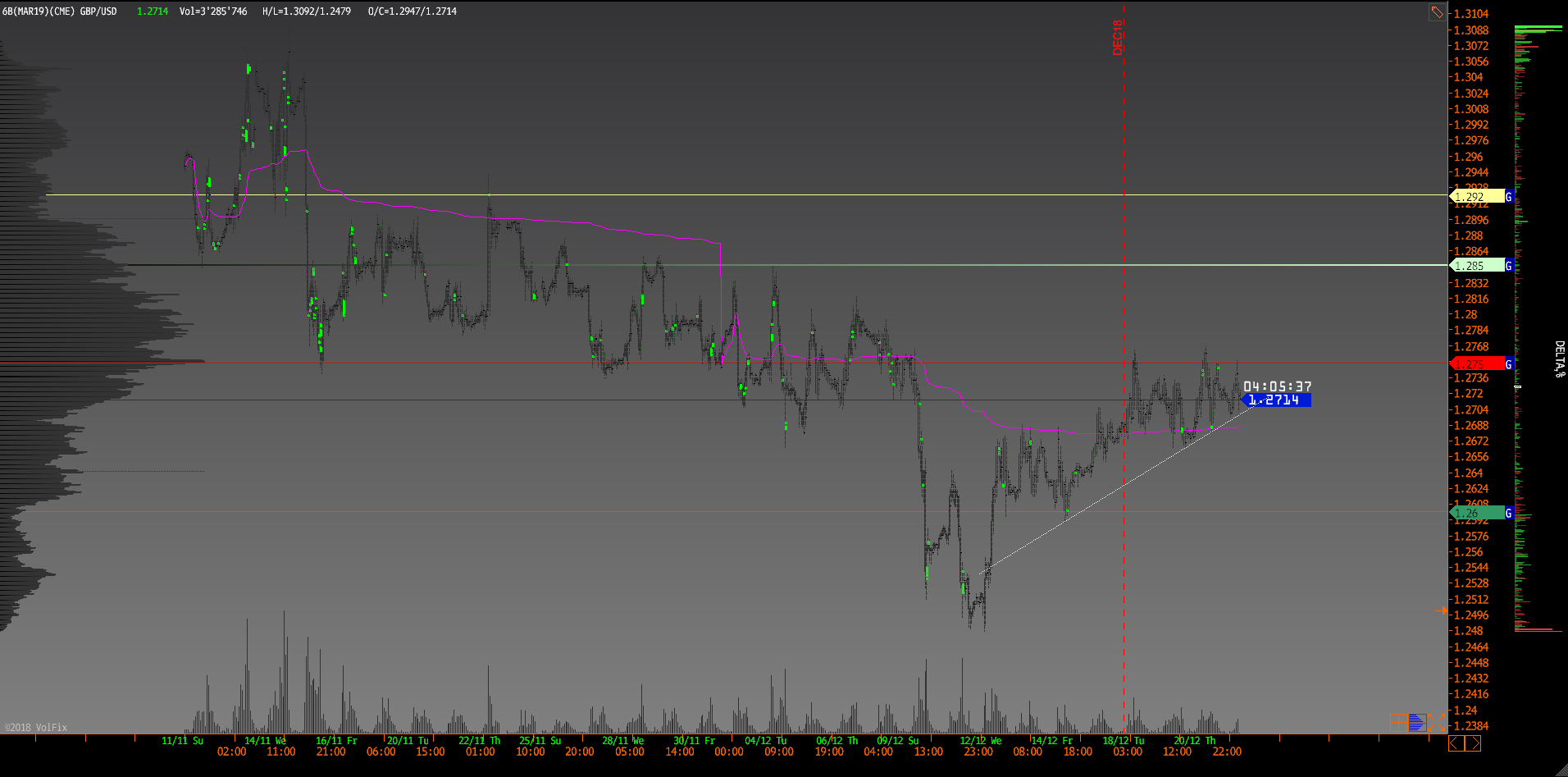The width and height of the screenshot is (1568, 777).
Task: Click the crosshair grid icon
Action: click(x=1398, y=722)
